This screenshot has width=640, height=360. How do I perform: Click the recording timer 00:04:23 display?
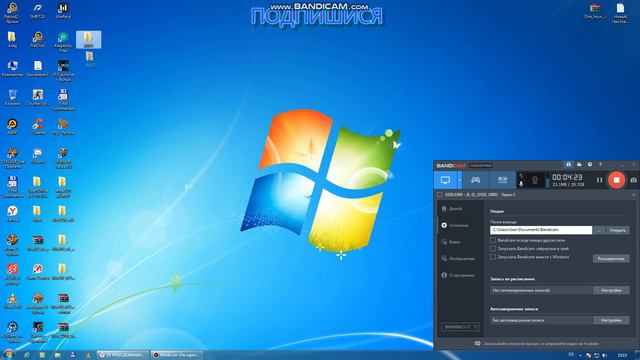pos(567,177)
